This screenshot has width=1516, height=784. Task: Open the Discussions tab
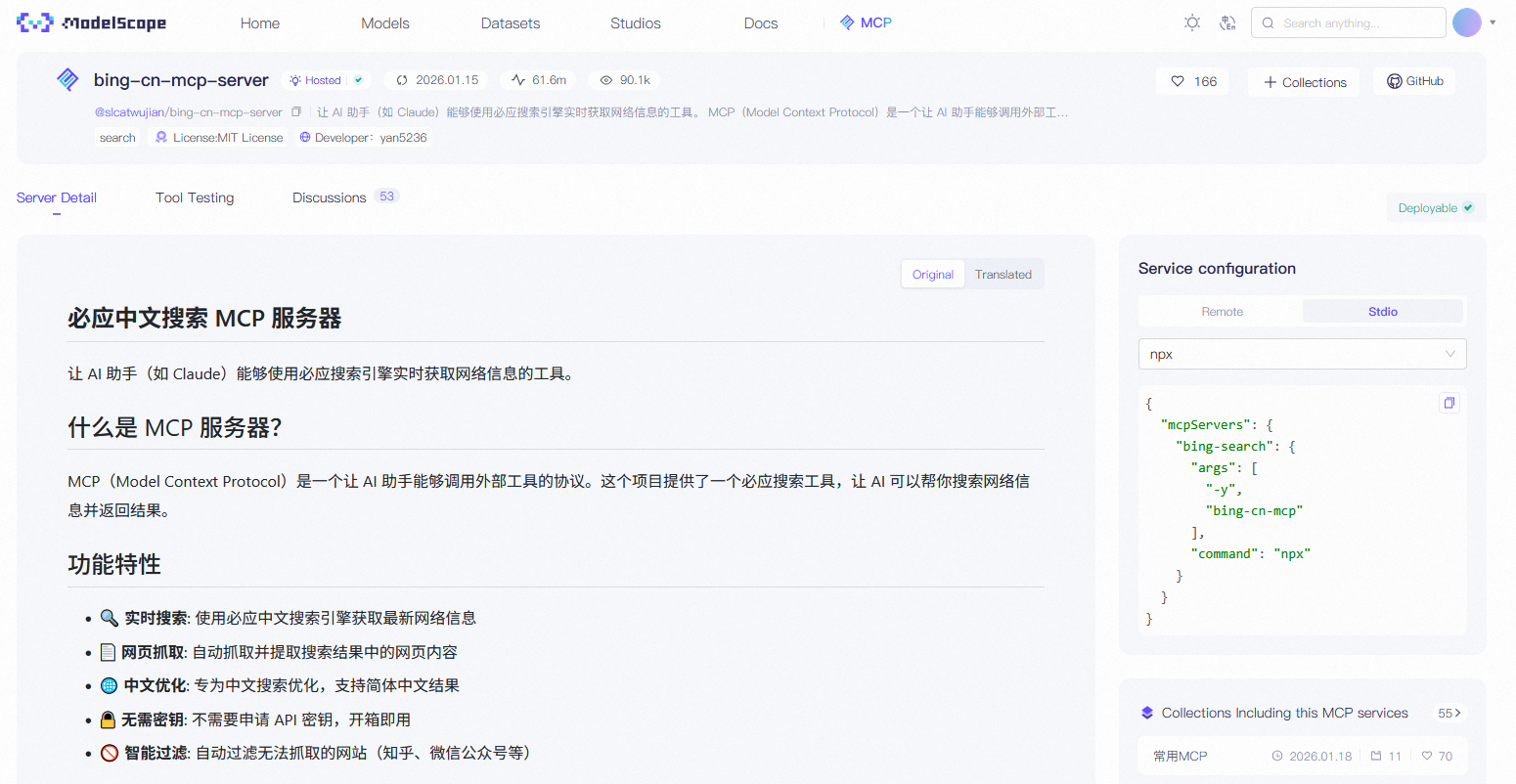[330, 197]
